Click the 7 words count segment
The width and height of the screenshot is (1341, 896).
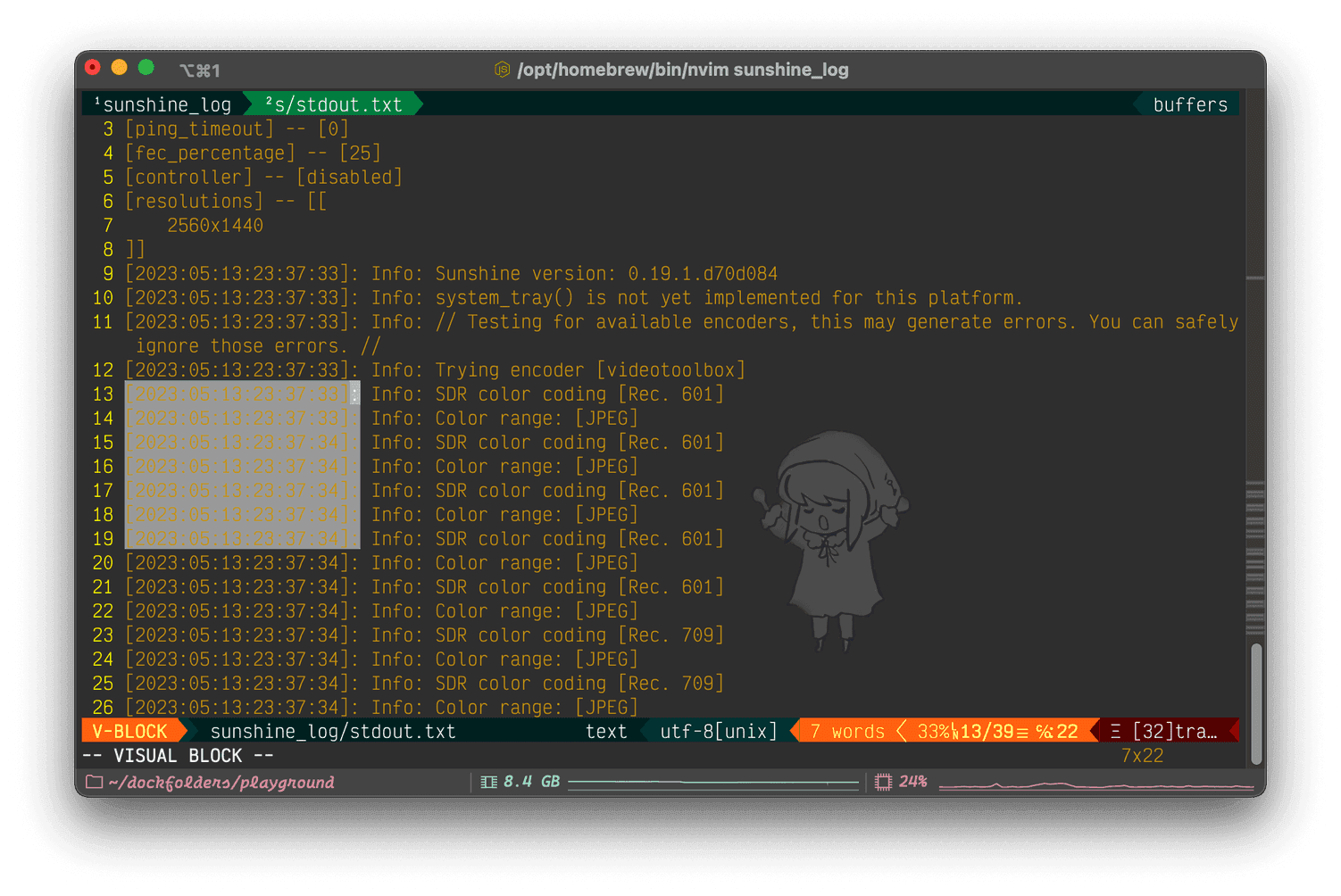(847, 732)
